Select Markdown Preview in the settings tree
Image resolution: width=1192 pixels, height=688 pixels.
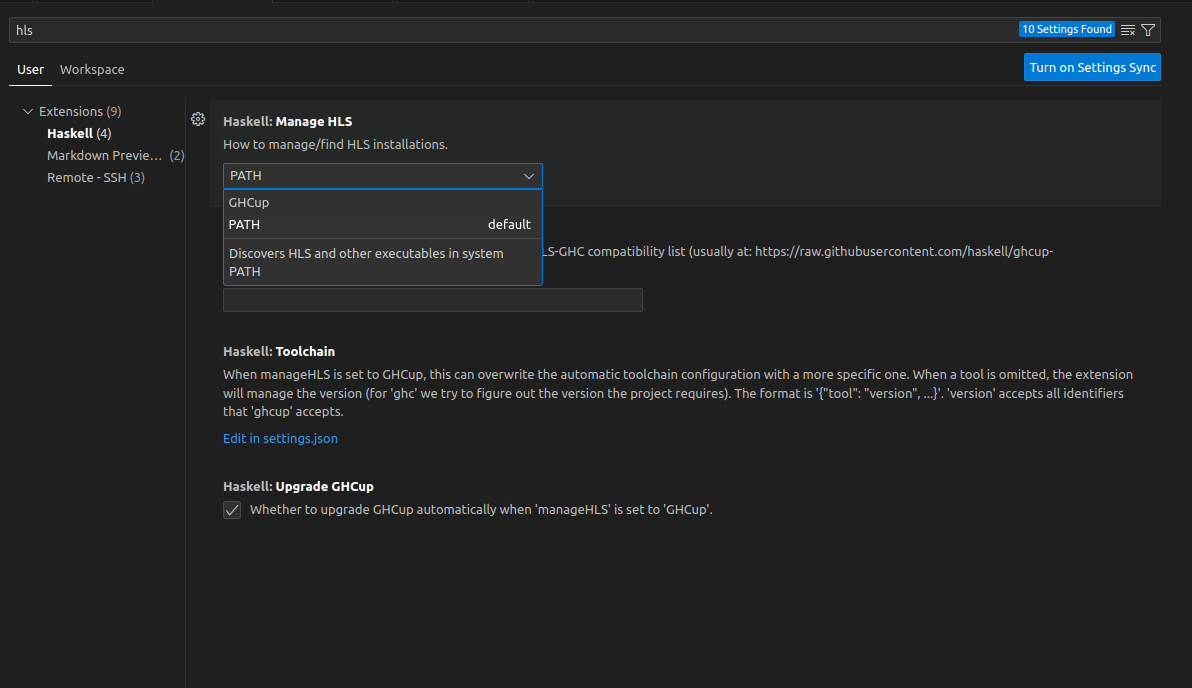coord(104,155)
